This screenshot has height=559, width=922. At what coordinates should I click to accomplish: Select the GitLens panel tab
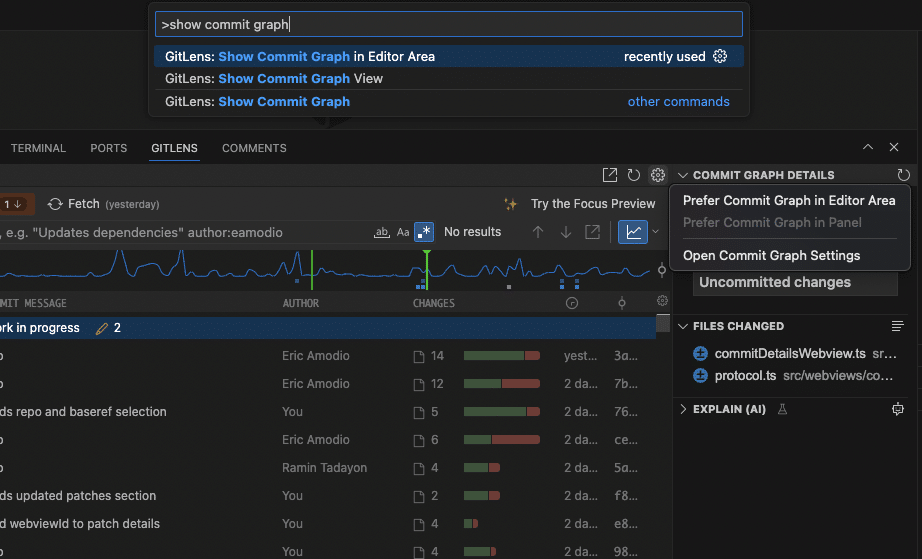(x=174, y=148)
